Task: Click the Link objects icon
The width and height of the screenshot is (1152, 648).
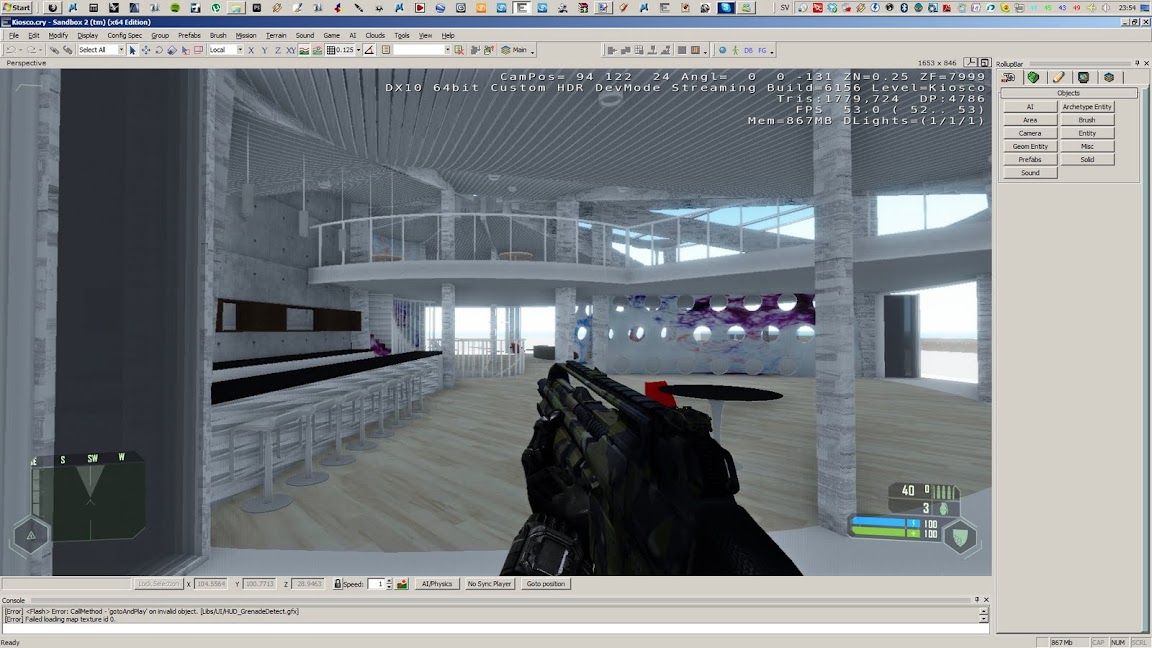Action: [x=54, y=50]
